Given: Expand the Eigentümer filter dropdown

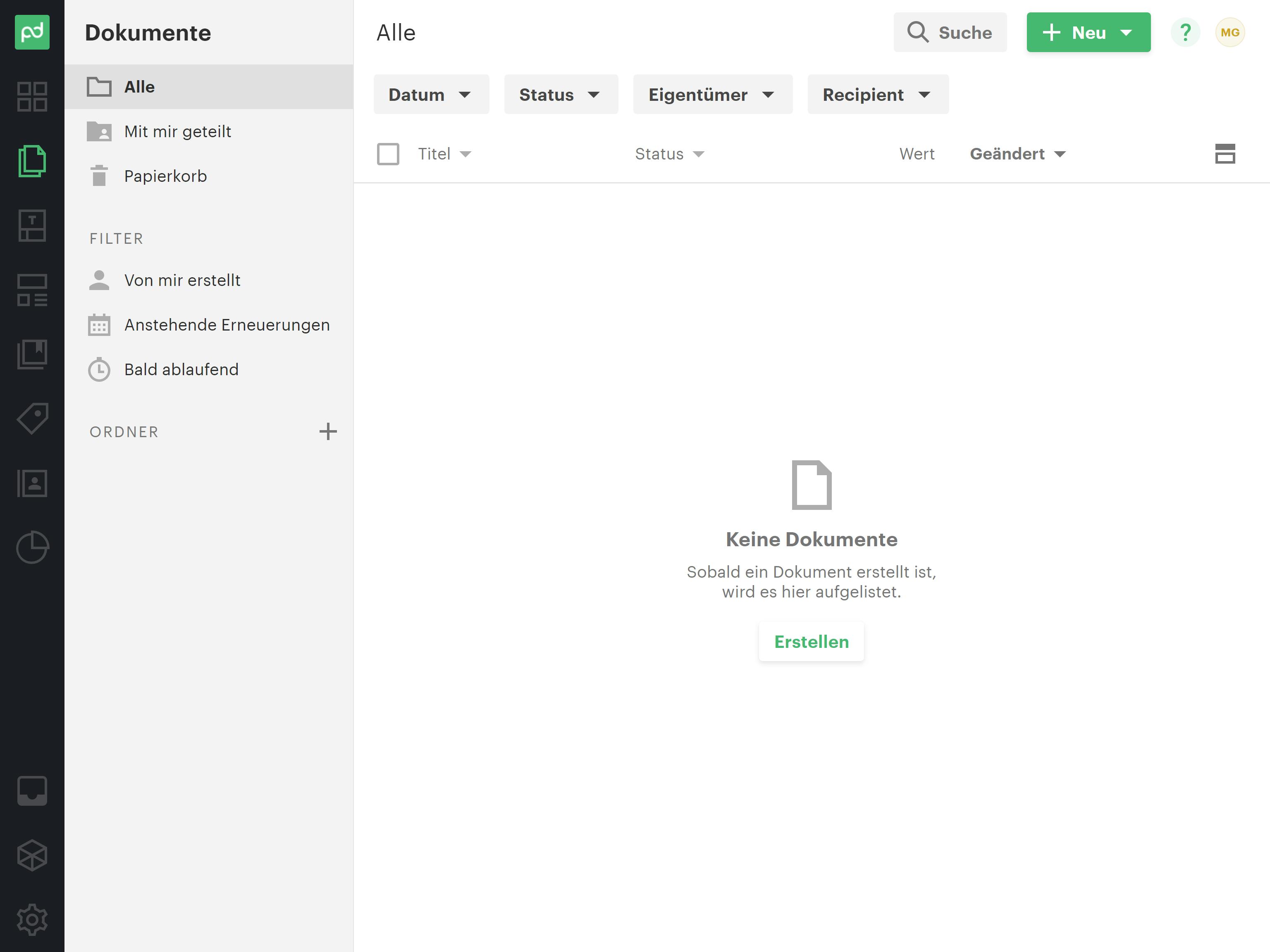Looking at the screenshot, I should click(x=712, y=95).
